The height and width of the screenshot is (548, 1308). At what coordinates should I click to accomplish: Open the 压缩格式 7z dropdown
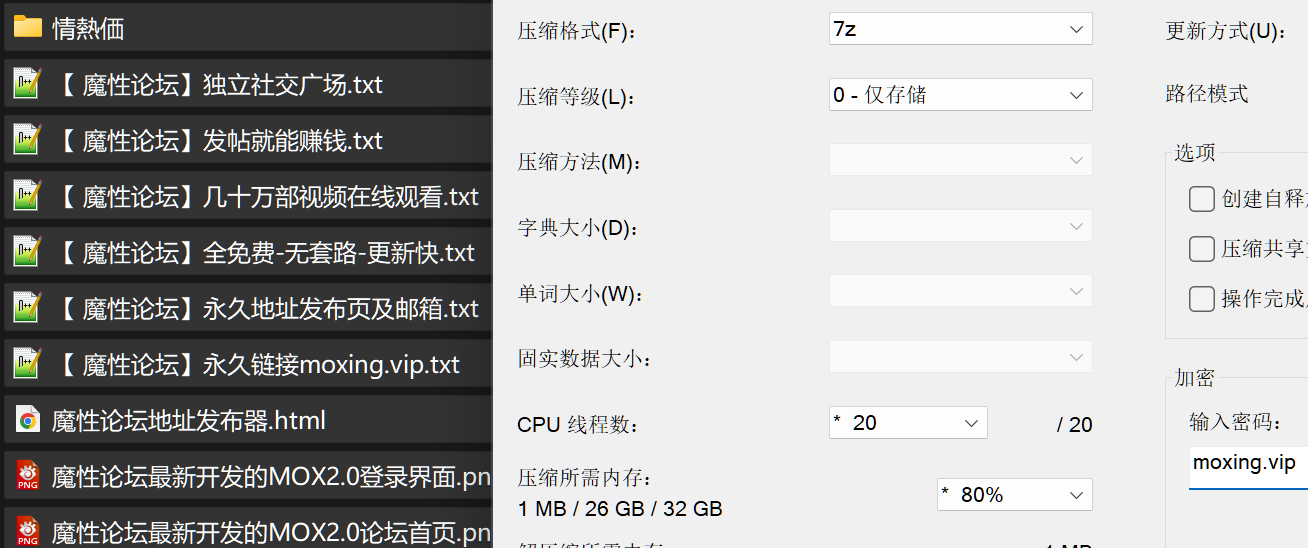click(961, 29)
